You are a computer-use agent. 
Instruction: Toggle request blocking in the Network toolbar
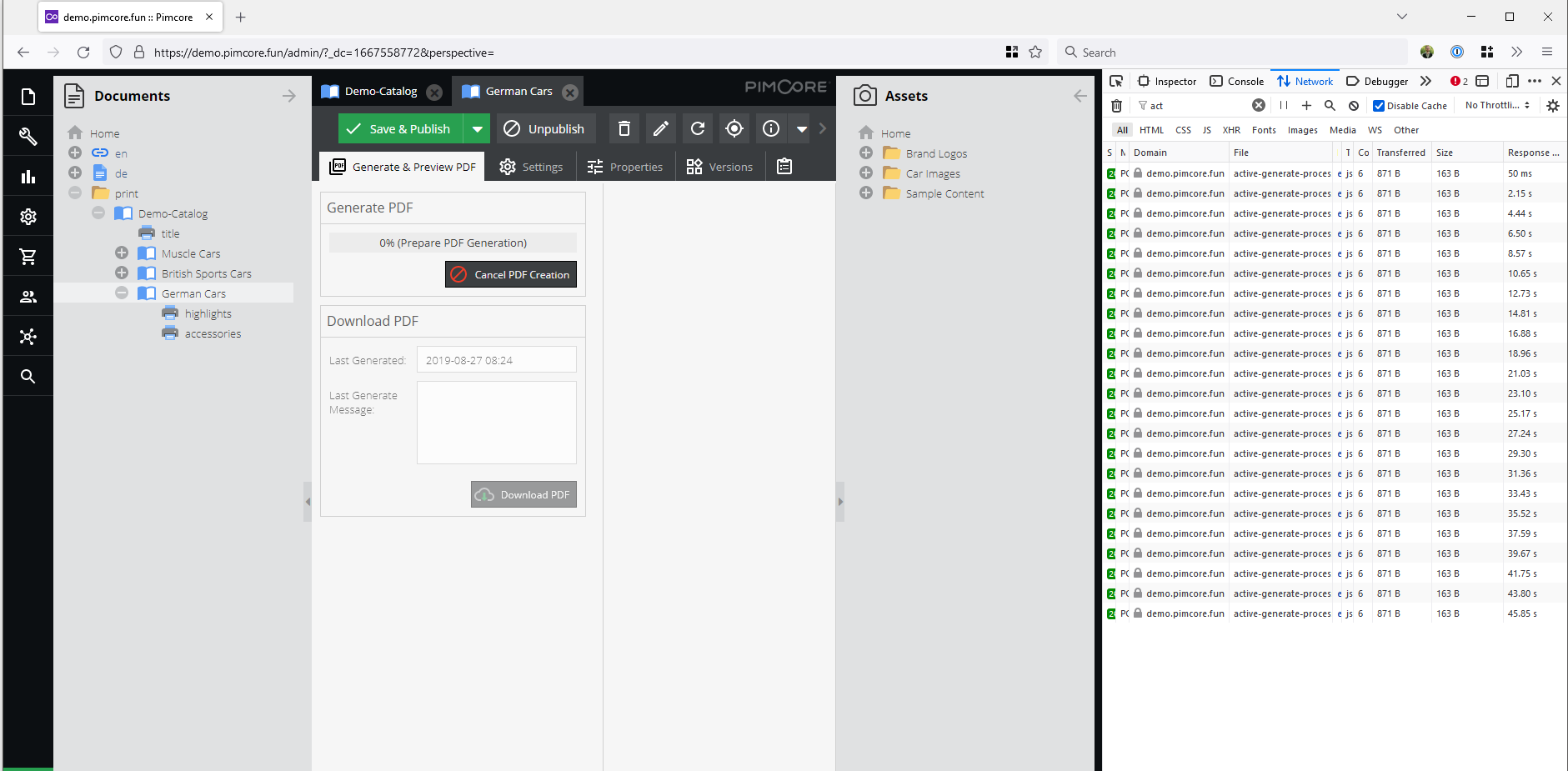1352,105
